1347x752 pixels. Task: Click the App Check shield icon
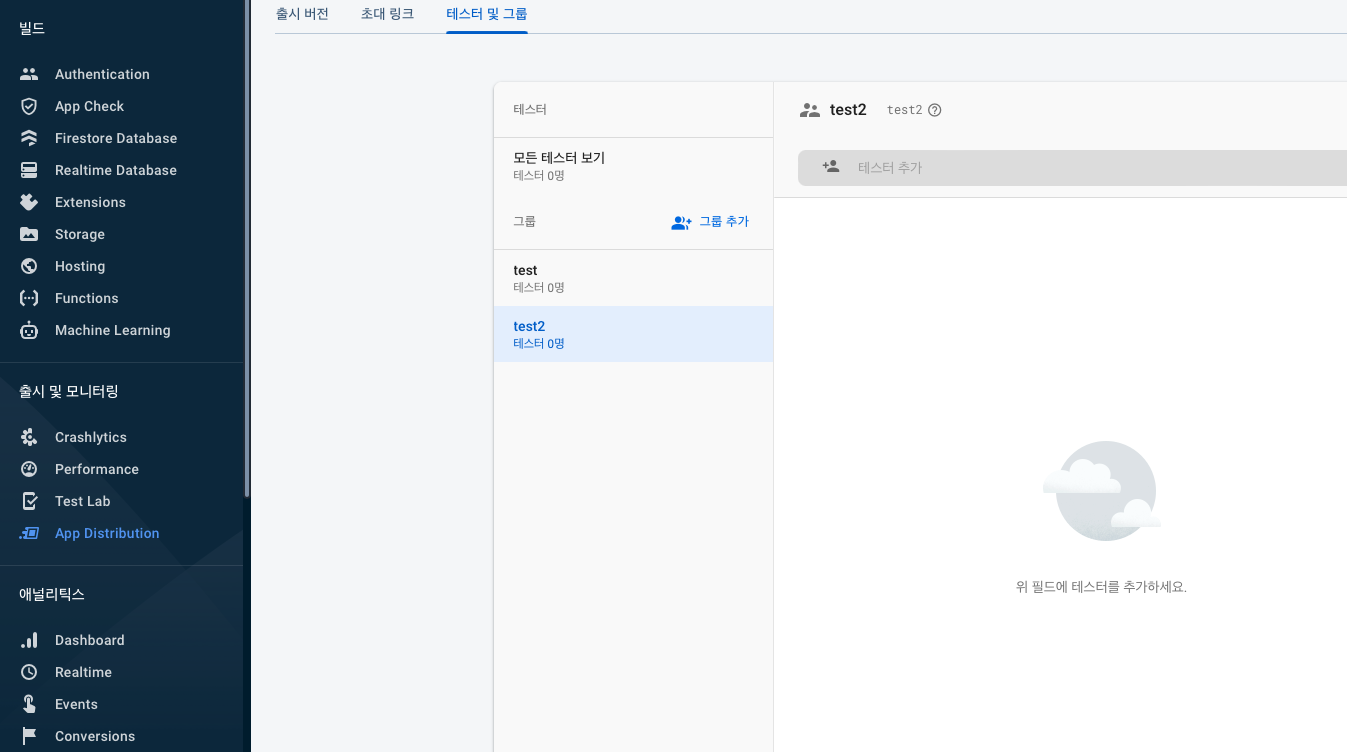pos(29,106)
